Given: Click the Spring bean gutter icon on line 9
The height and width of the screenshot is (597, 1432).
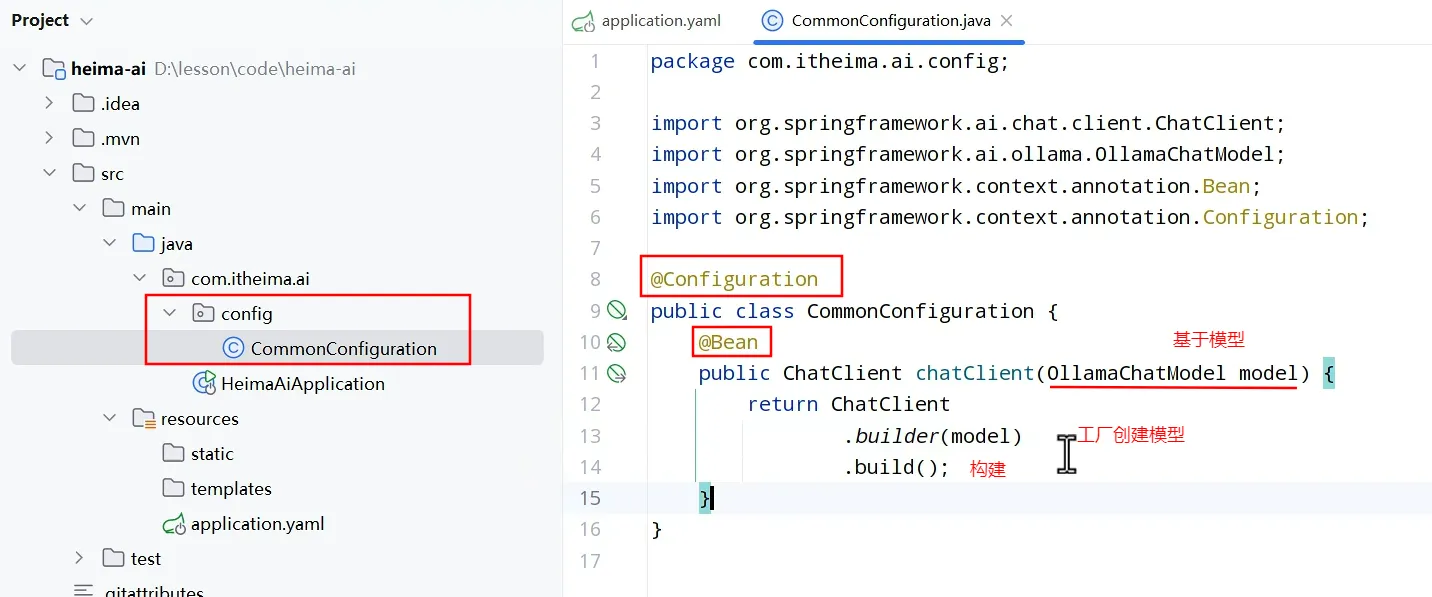Looking at the screenshot, I should click(x=617, y=311).
